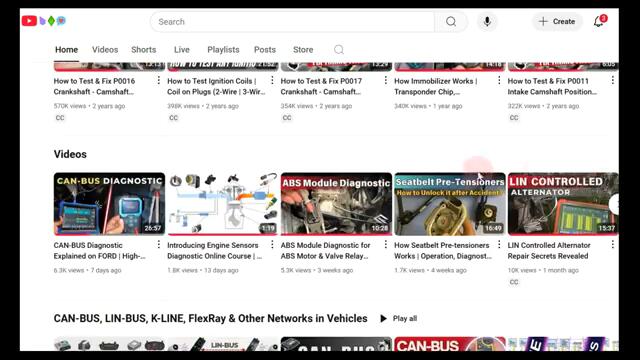Screen dimensions: 640x360
Task: Open title 'How Immobilizer Works'
Action: 436,87
